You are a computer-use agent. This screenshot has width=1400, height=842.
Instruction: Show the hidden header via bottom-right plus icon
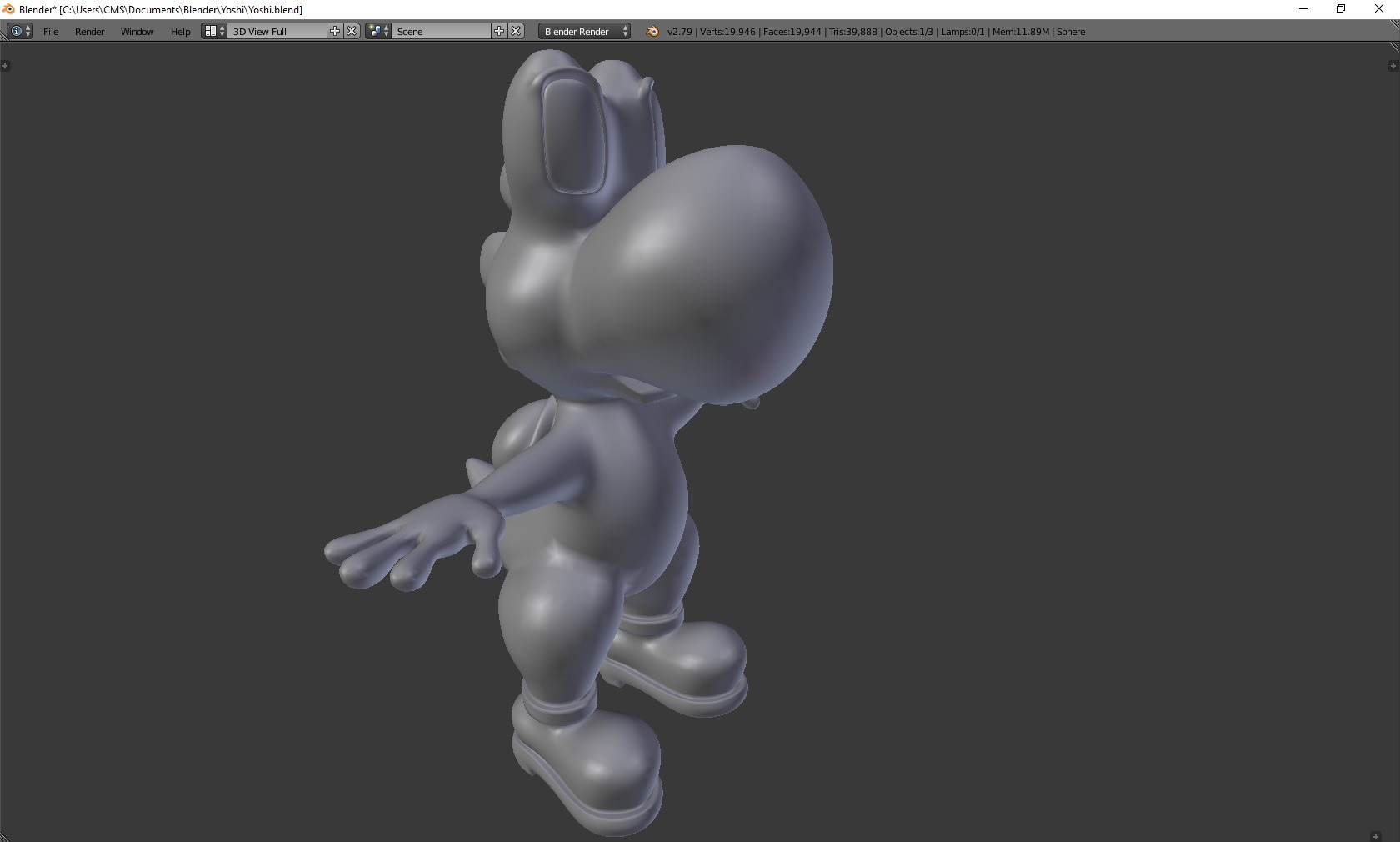1376,836
